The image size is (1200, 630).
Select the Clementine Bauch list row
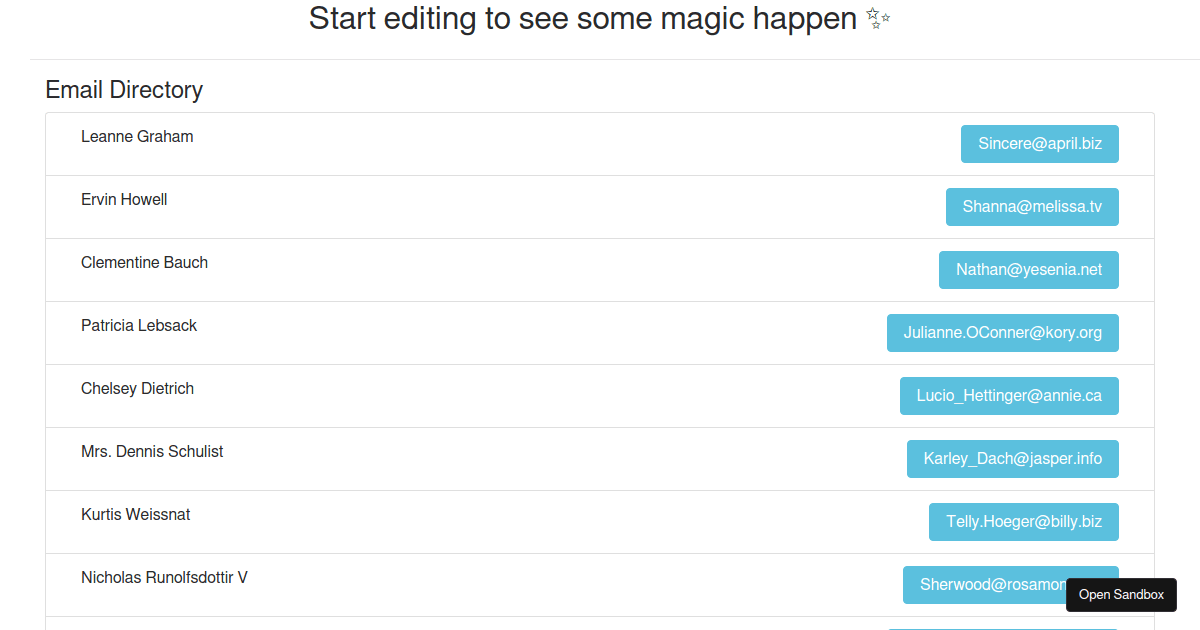click(x=144, y=263)
